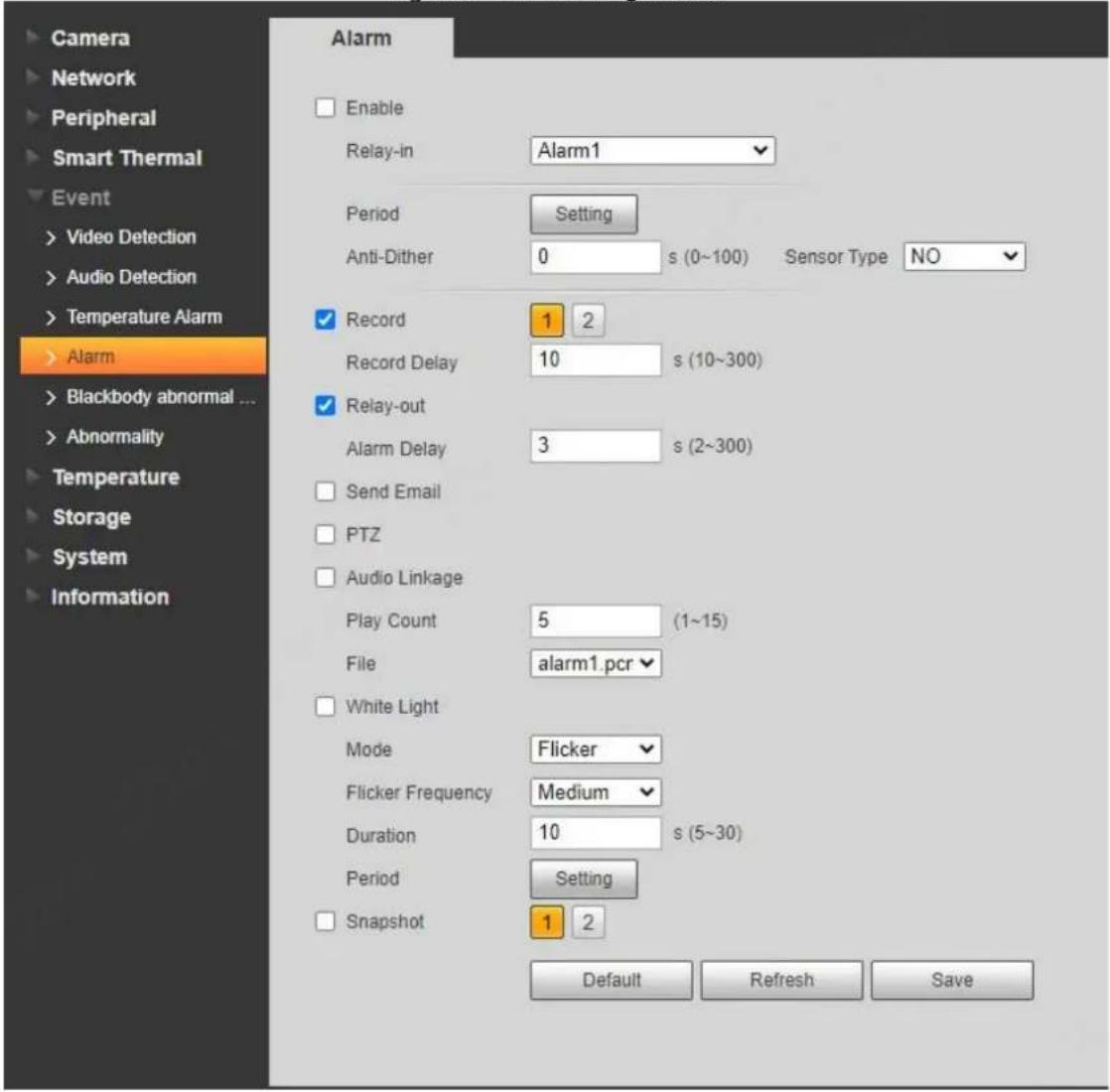Viewport: 1110px width, 1092px height.
Task: Open Abnormality under Event
Action: [115, 437]
